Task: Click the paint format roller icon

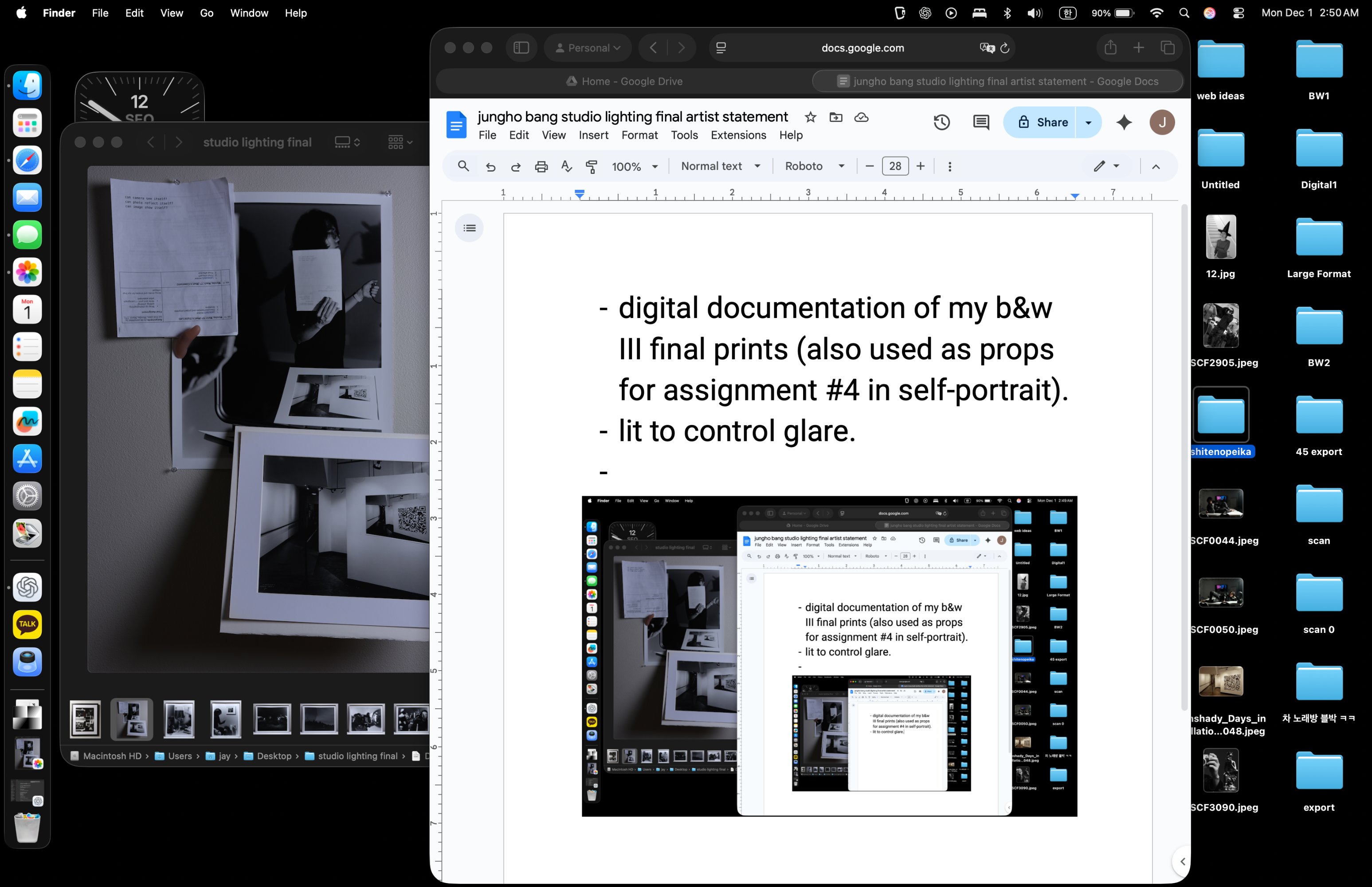Action: coord(591,166)
